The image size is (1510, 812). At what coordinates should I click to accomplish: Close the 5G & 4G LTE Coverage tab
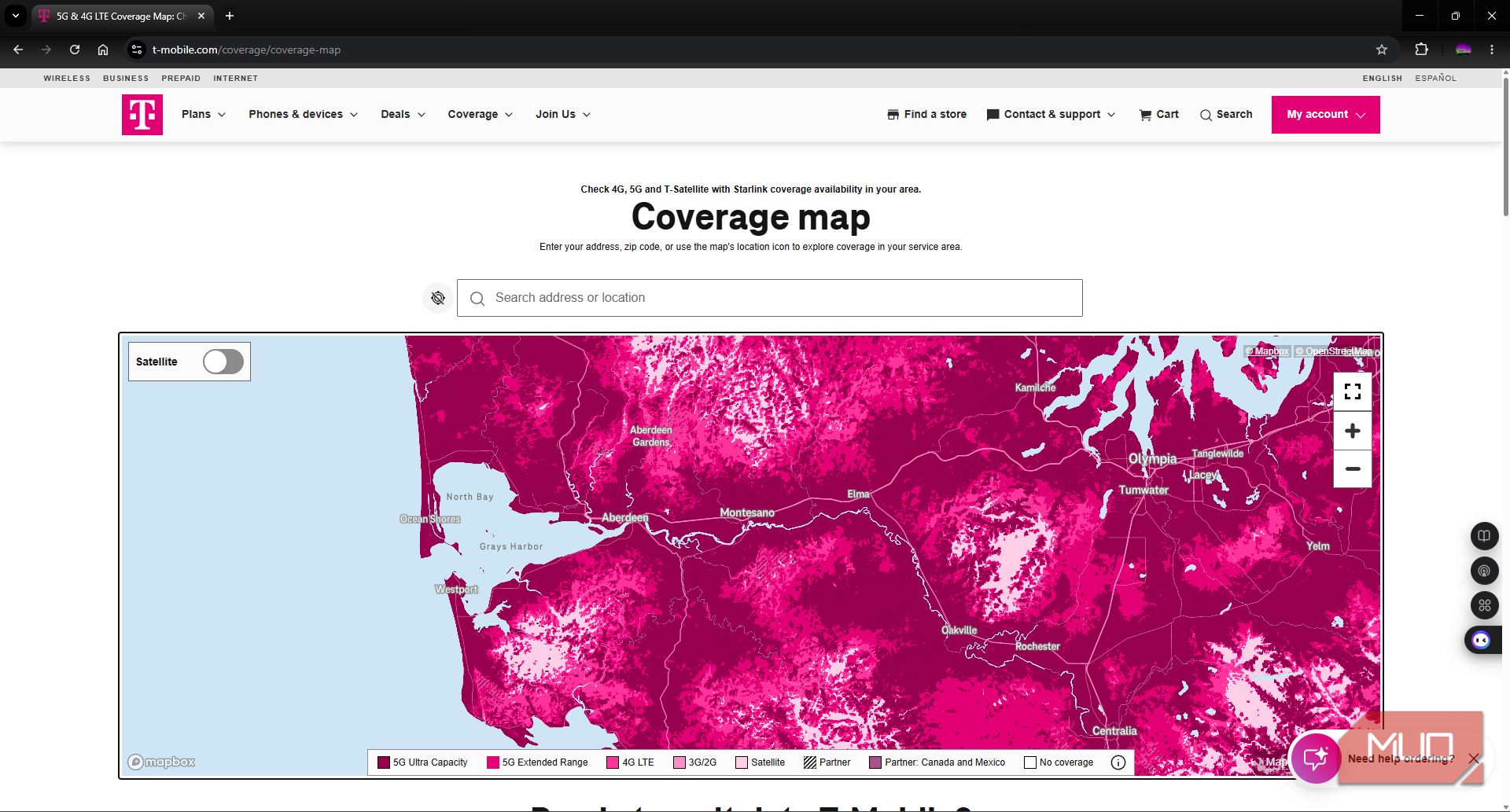[x=201, y=16]
